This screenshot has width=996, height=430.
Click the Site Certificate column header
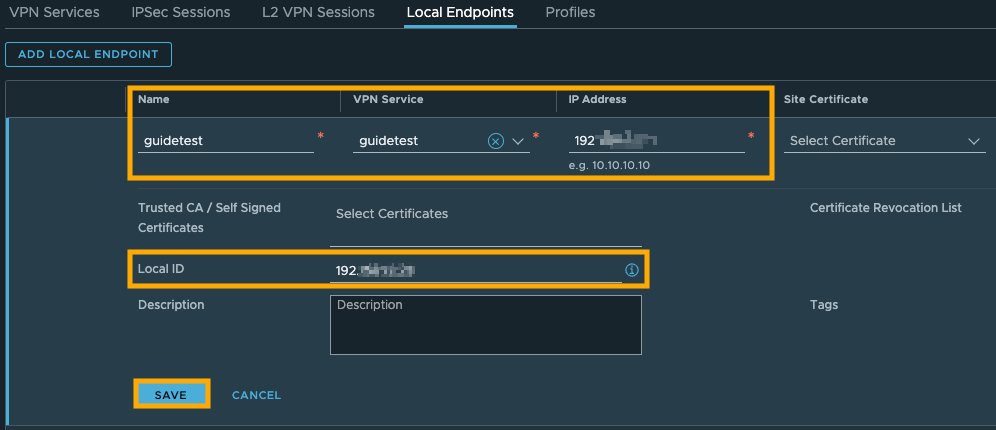(826, 99)
